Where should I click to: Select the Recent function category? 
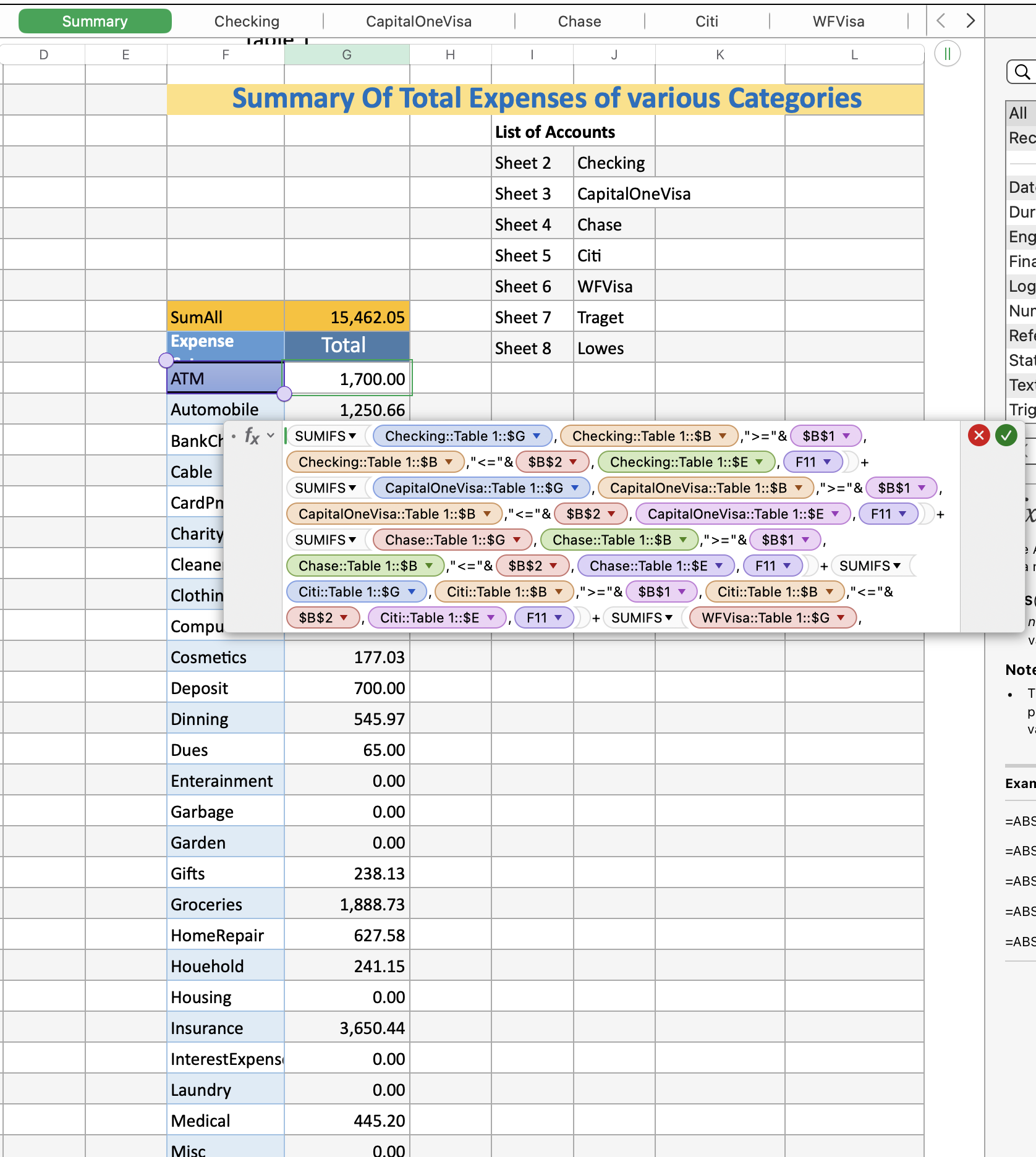tap(1021, 138)
